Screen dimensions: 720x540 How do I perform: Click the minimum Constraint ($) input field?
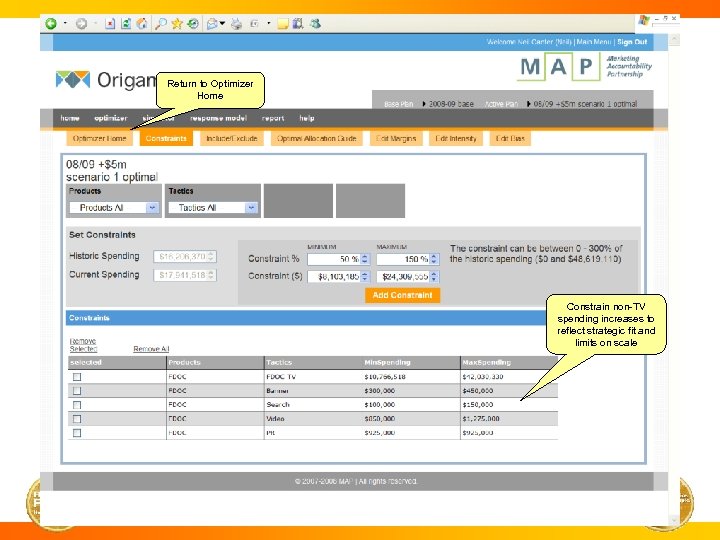point(338,276)
